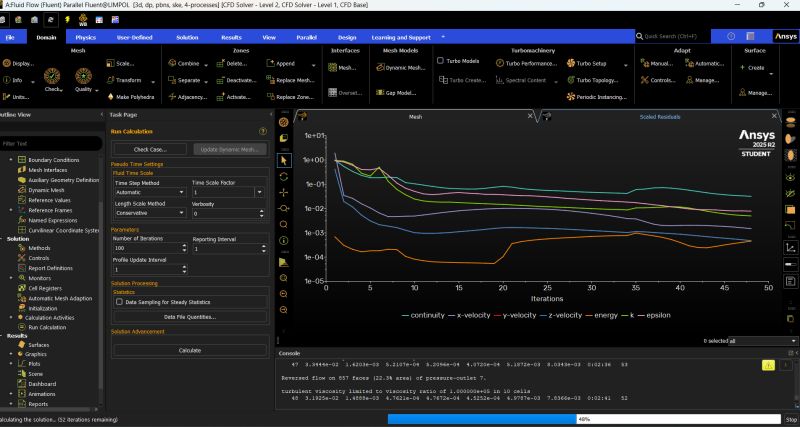Open Mesh Interfaces tool

pos(342,67)
